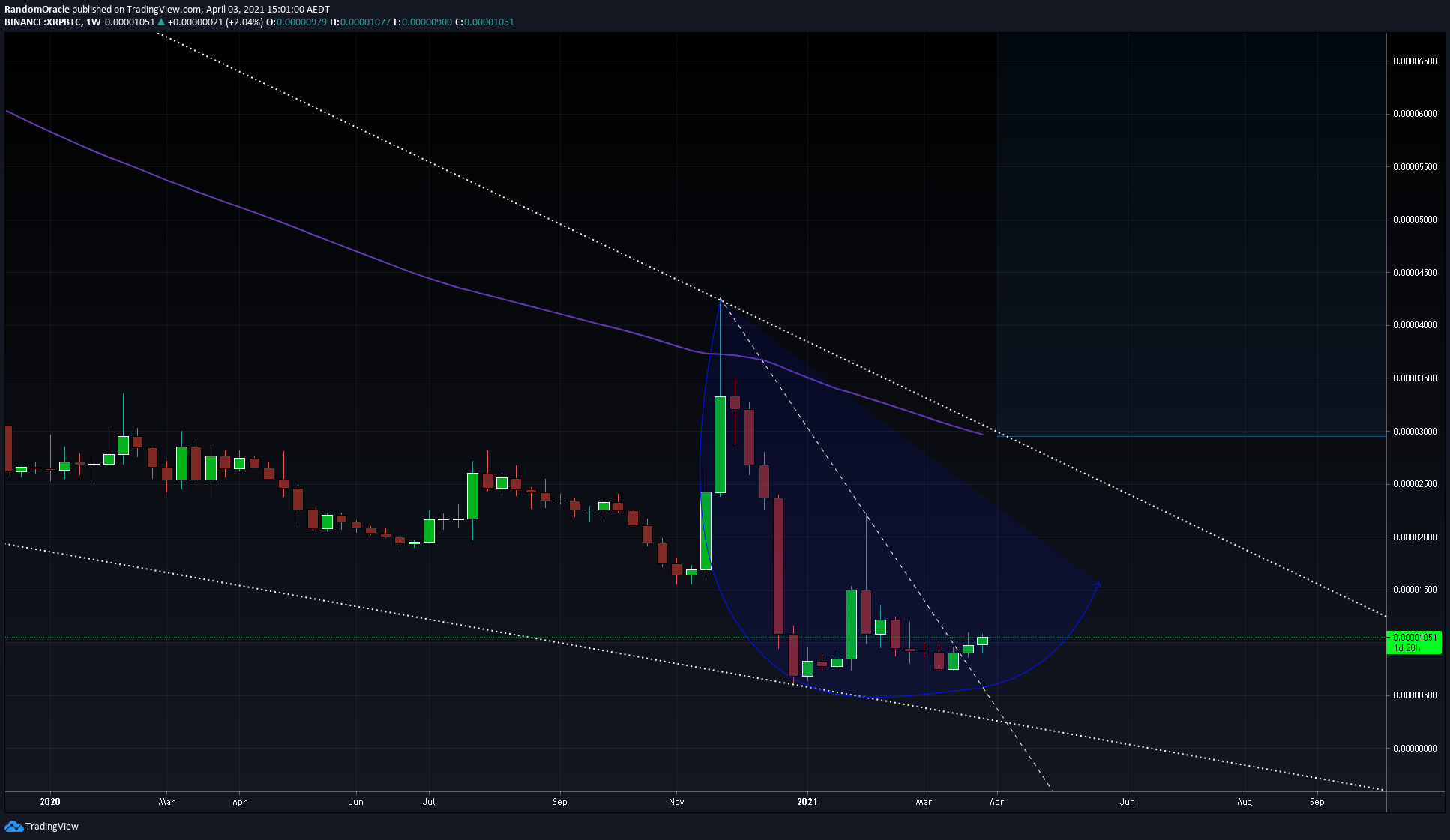Click the Aug label on time axis
The height and width of the screenshot is (840, 1450).
point(1245,802)
